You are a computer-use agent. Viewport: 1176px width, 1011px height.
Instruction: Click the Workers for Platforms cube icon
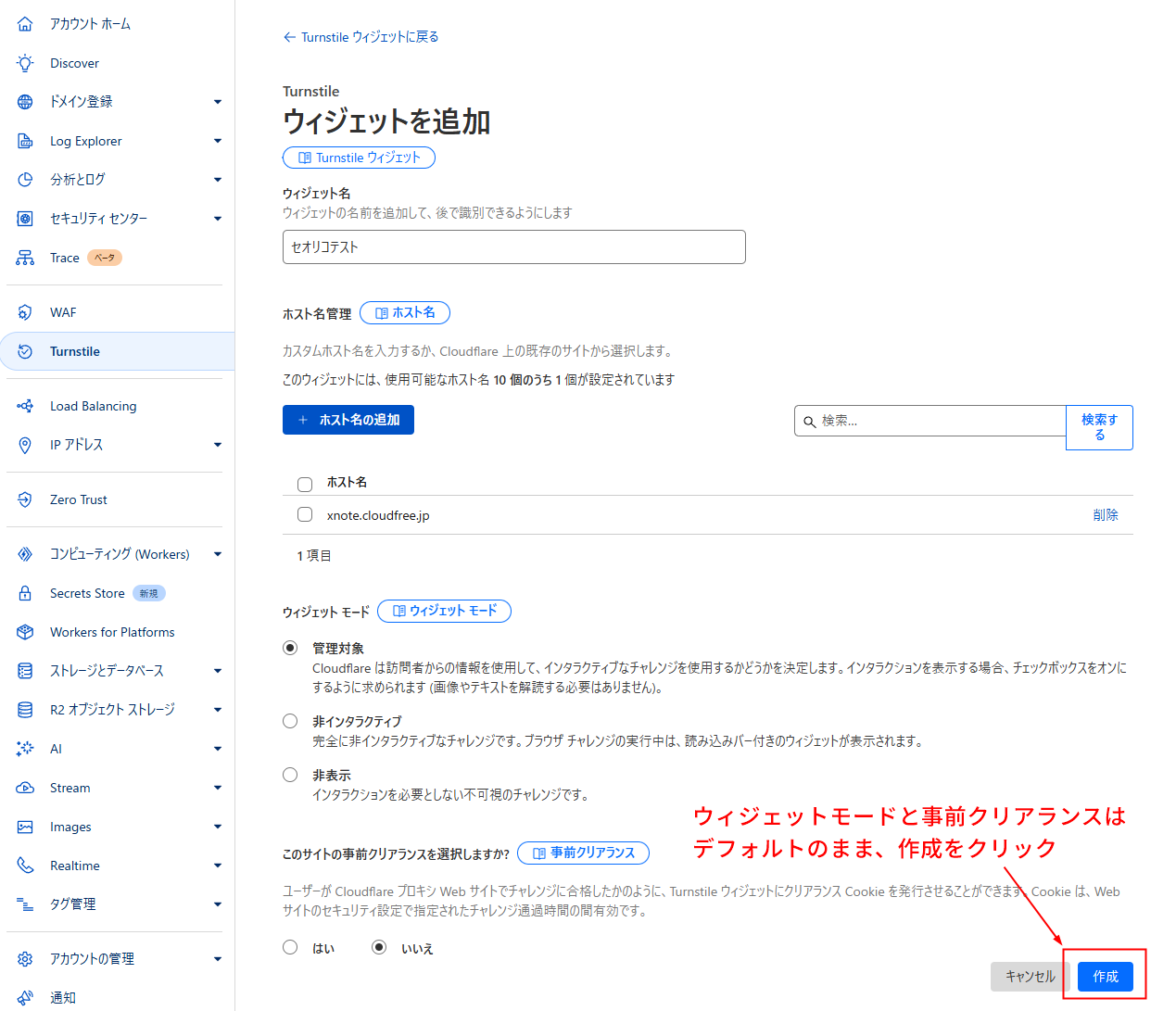click(25, 632)
